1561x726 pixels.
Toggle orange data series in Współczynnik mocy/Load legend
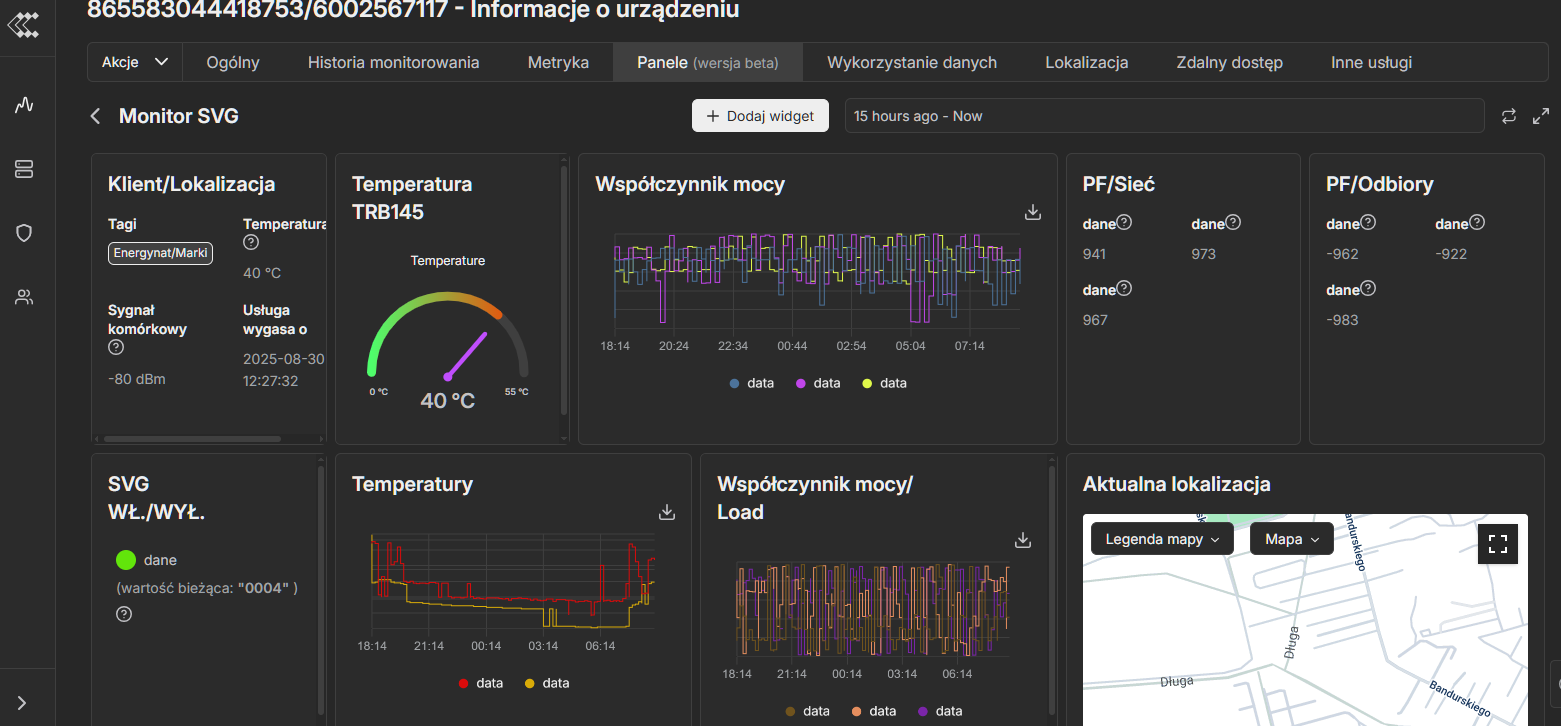point(874,711)
